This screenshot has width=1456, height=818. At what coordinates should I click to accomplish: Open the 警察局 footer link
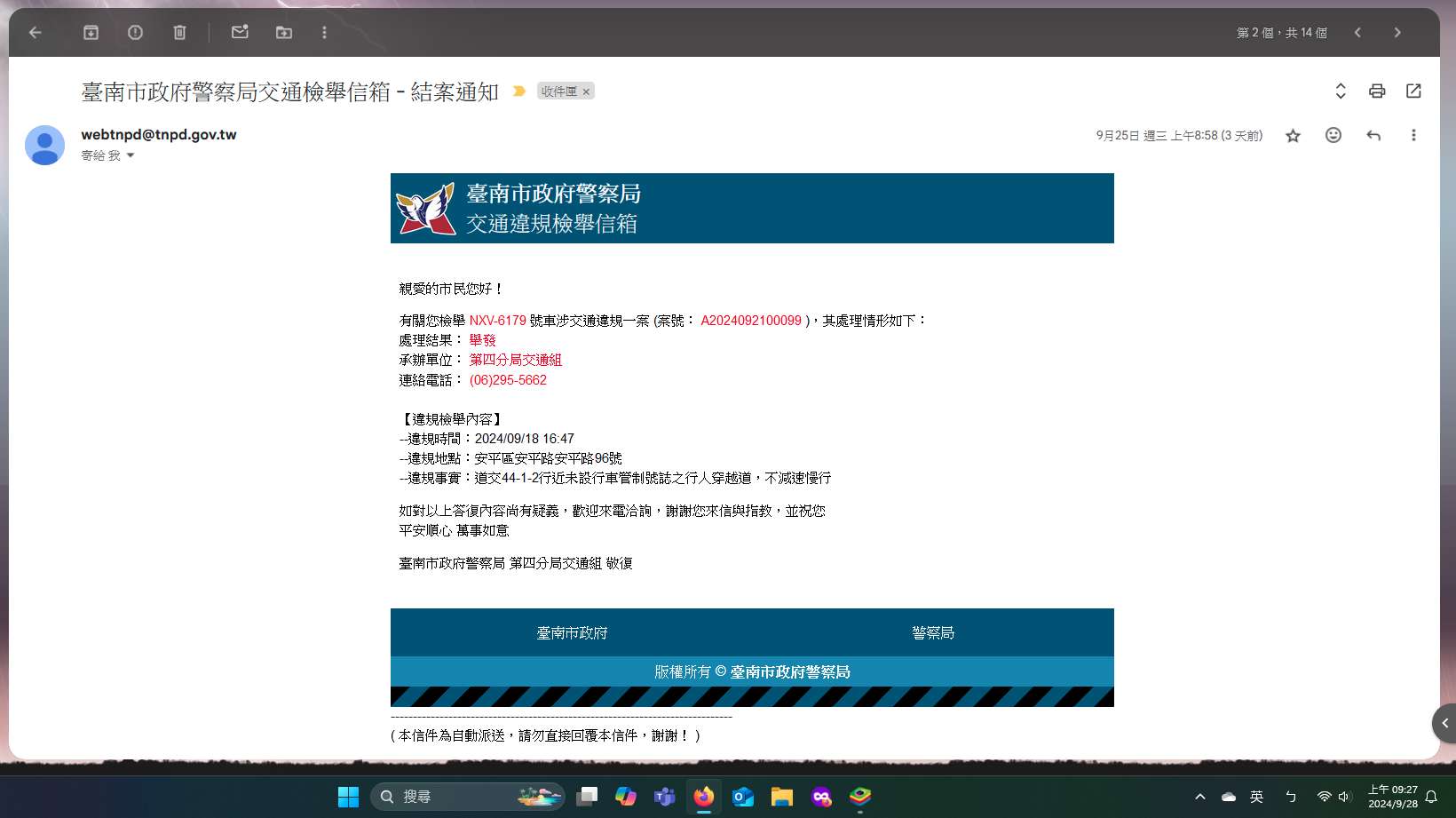coord(933,633)
